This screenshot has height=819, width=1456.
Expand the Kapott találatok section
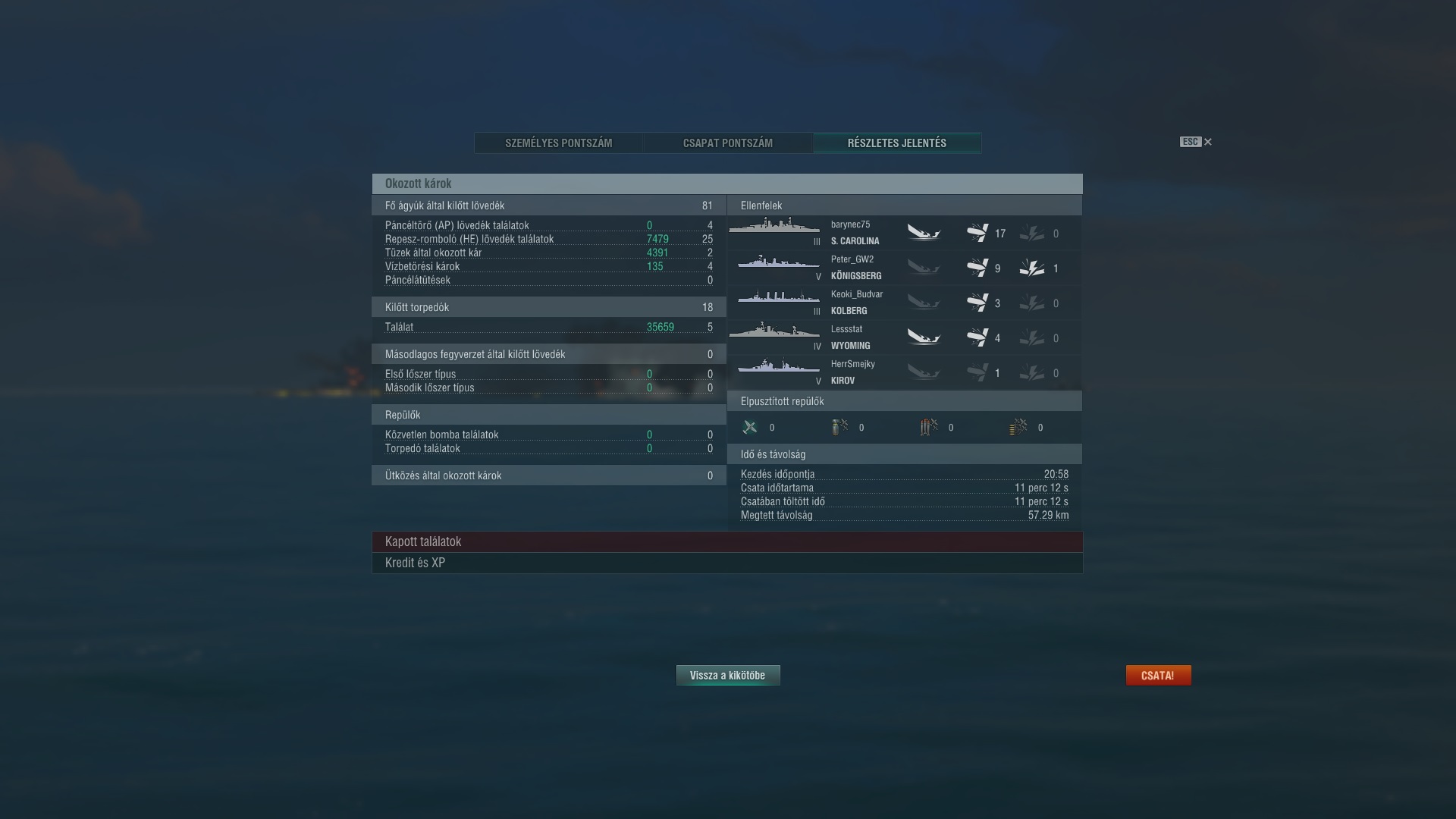click(x=727, y=541)
